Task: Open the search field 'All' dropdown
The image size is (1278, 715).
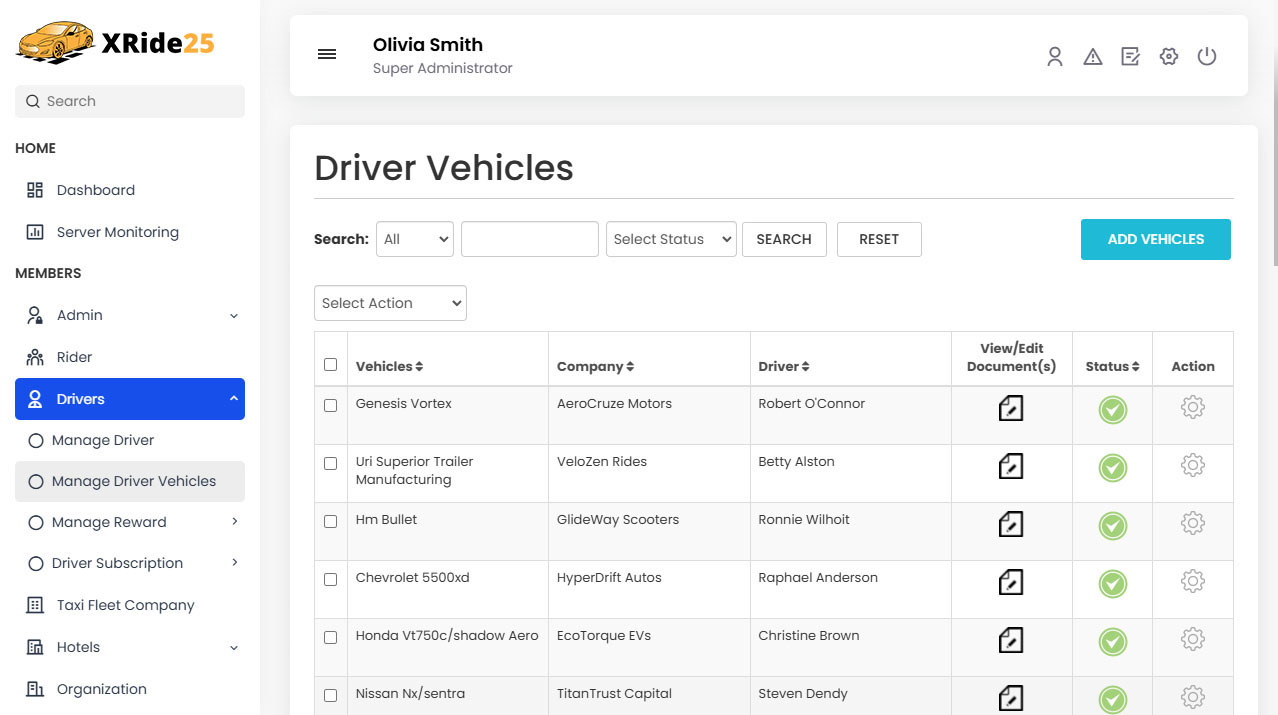Action: coord(415,239)
